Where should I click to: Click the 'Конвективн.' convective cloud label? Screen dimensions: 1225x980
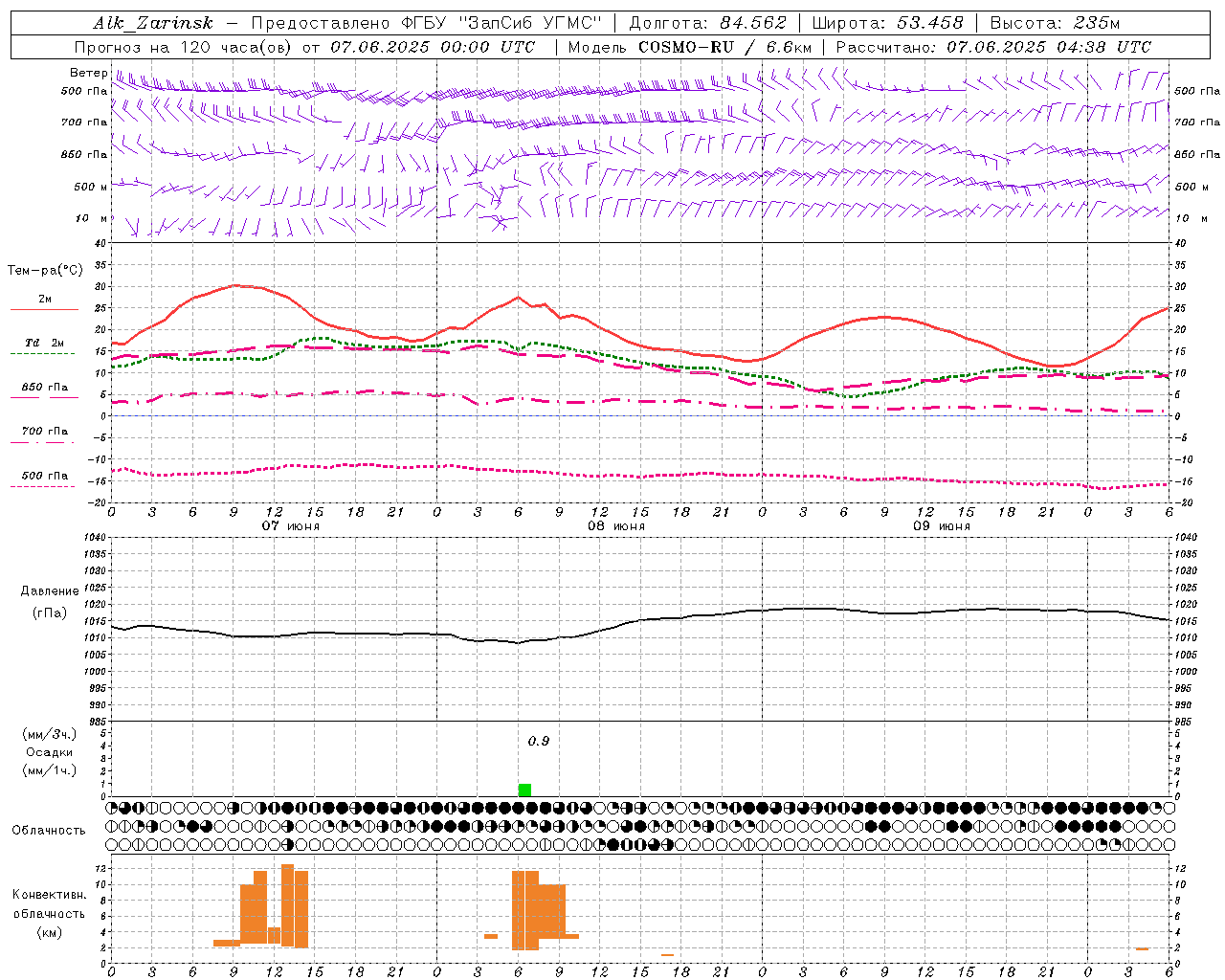tap(49, 894)
